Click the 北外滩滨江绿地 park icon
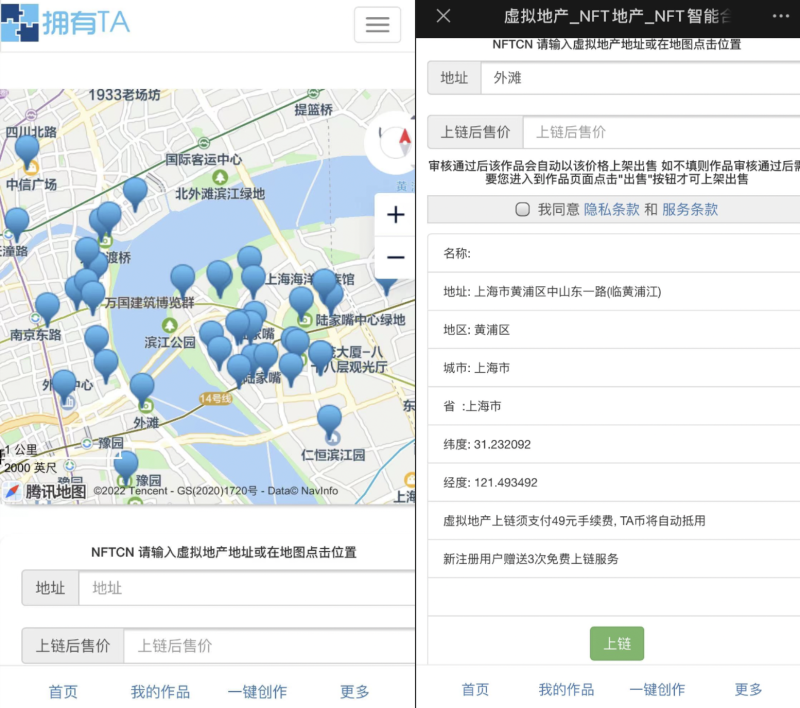This screenshot has width=800, height=708. (x=220, y=177)
